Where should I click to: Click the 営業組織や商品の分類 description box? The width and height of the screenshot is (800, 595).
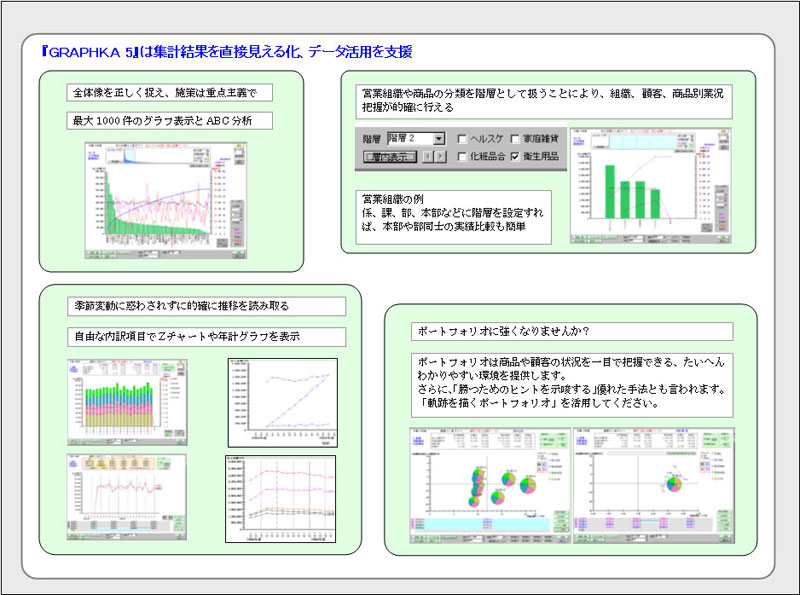(544, 101)
